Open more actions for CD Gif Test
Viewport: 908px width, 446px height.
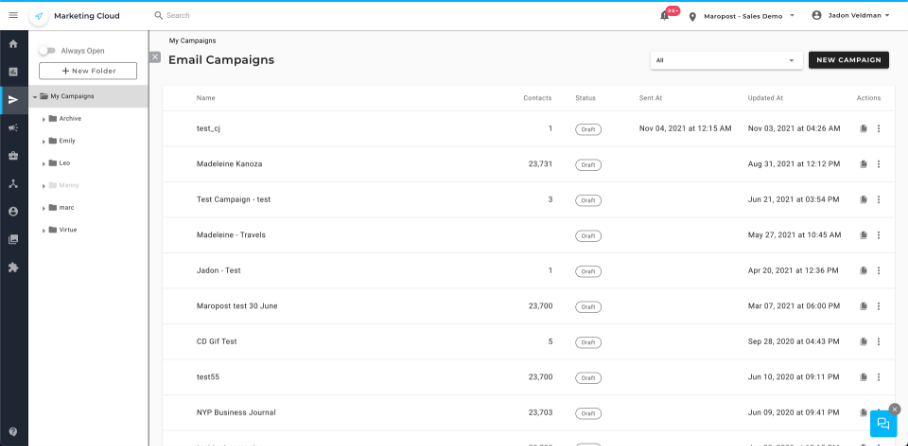878,342
